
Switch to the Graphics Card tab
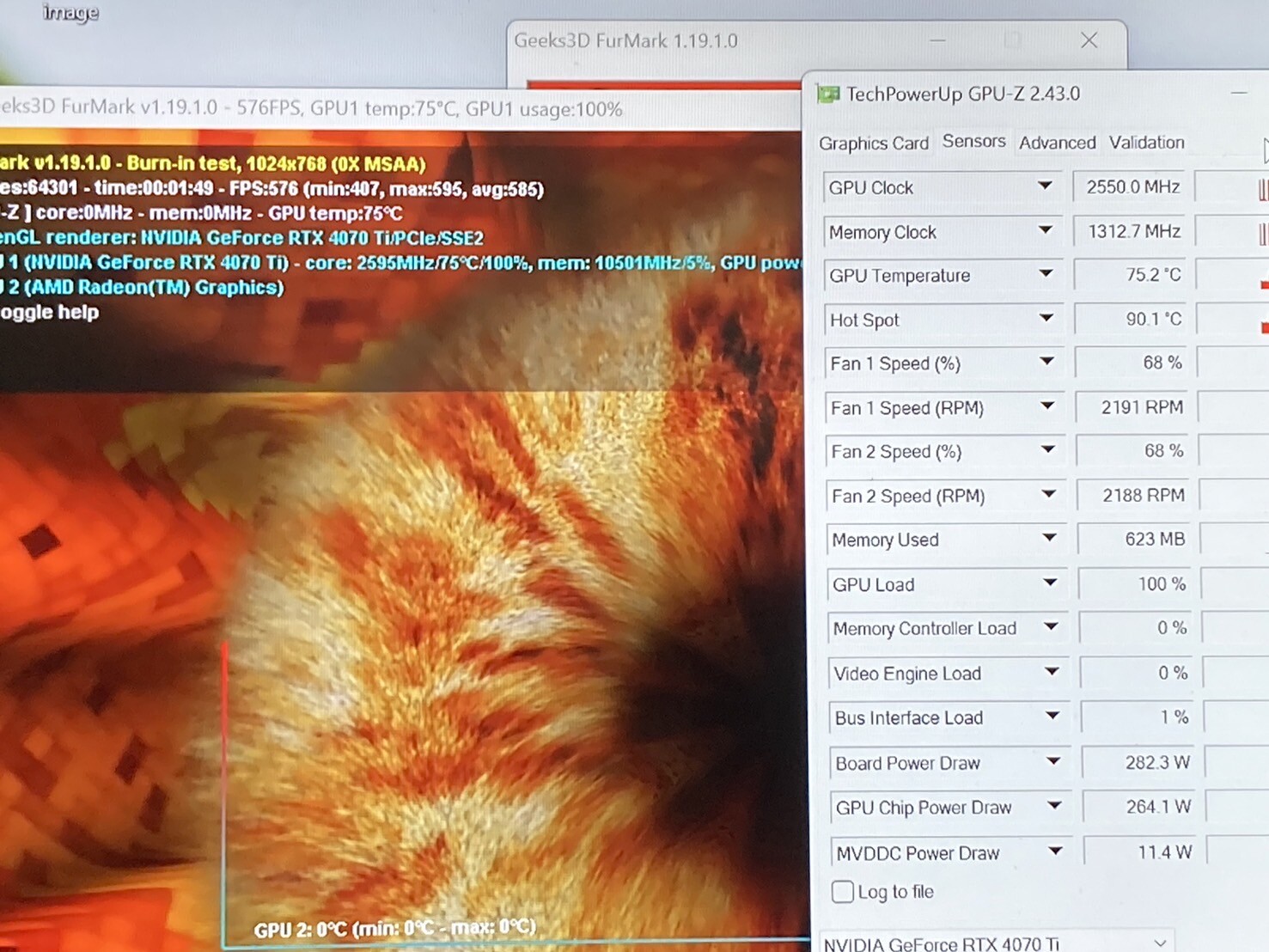873,143
